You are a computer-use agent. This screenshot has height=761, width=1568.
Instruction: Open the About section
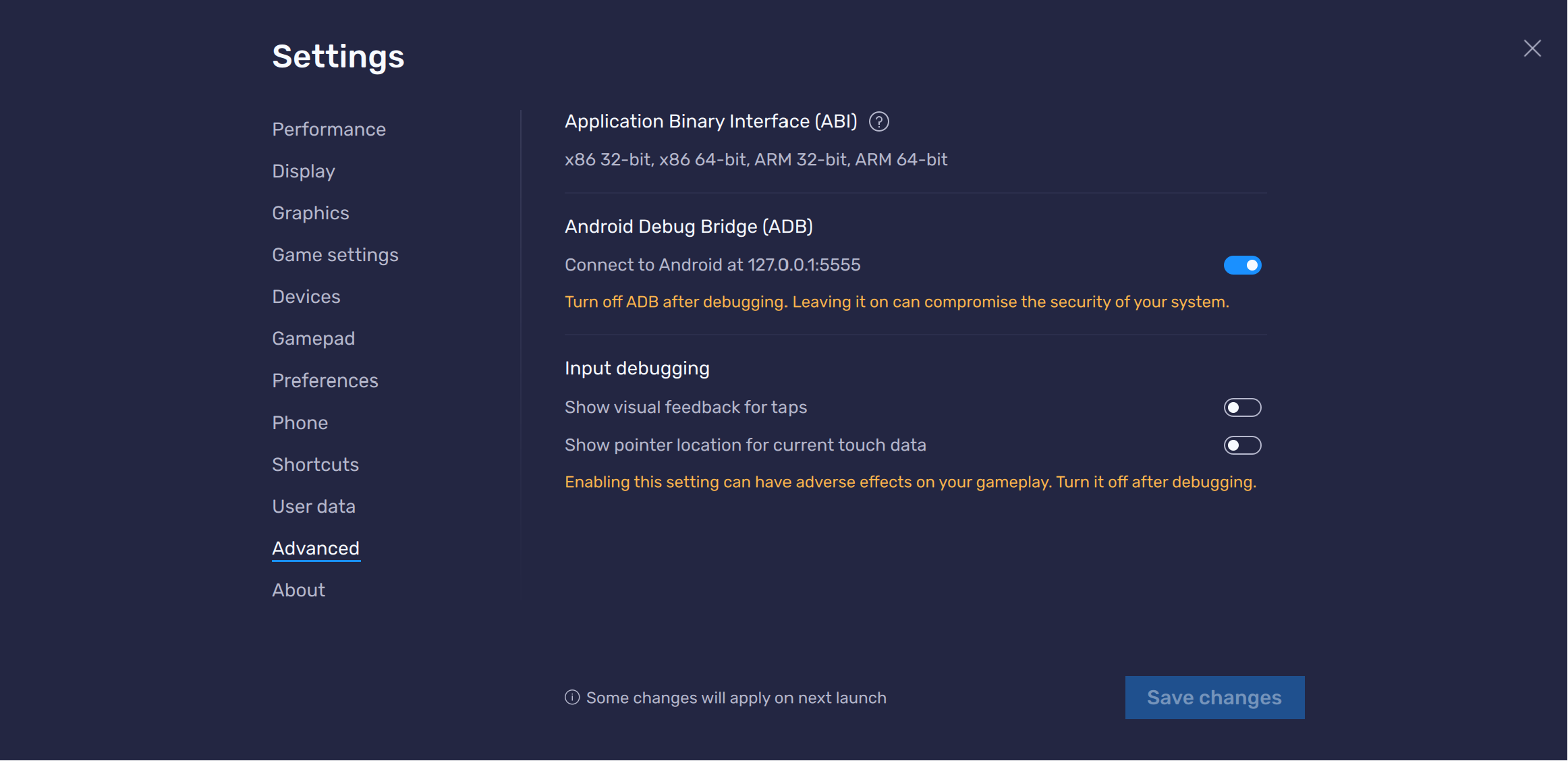298,590
